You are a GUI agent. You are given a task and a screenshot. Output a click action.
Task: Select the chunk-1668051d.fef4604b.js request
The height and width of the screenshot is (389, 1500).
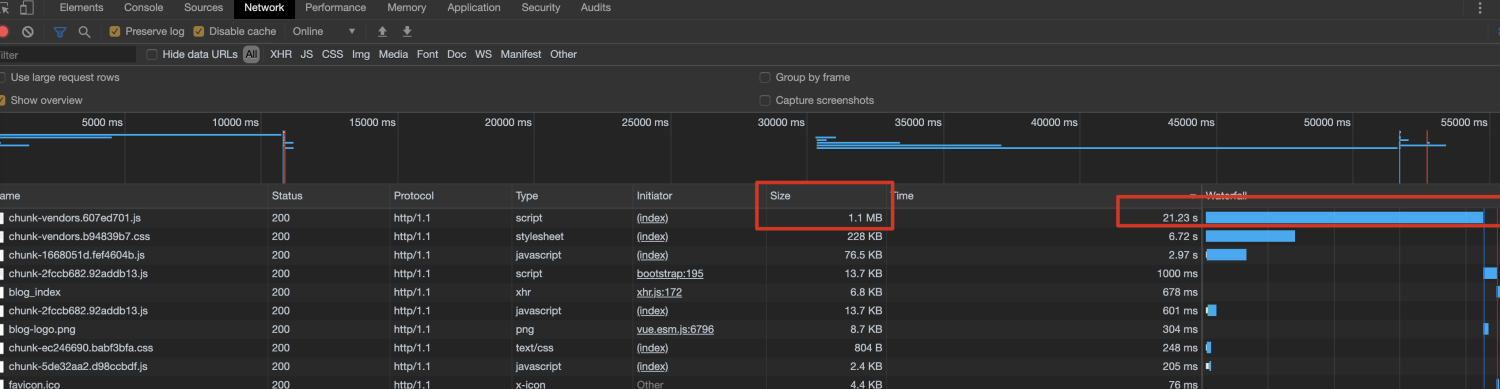77,255
